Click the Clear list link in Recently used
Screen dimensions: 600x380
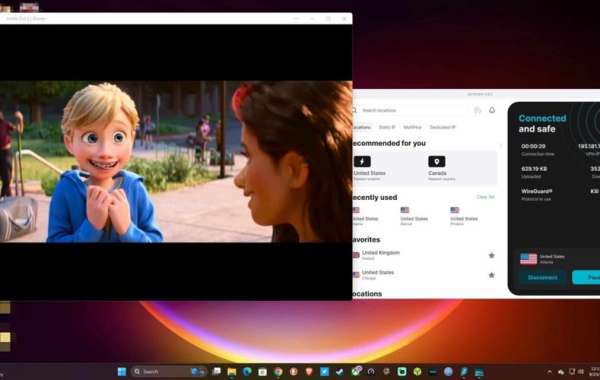click(486, 197)
